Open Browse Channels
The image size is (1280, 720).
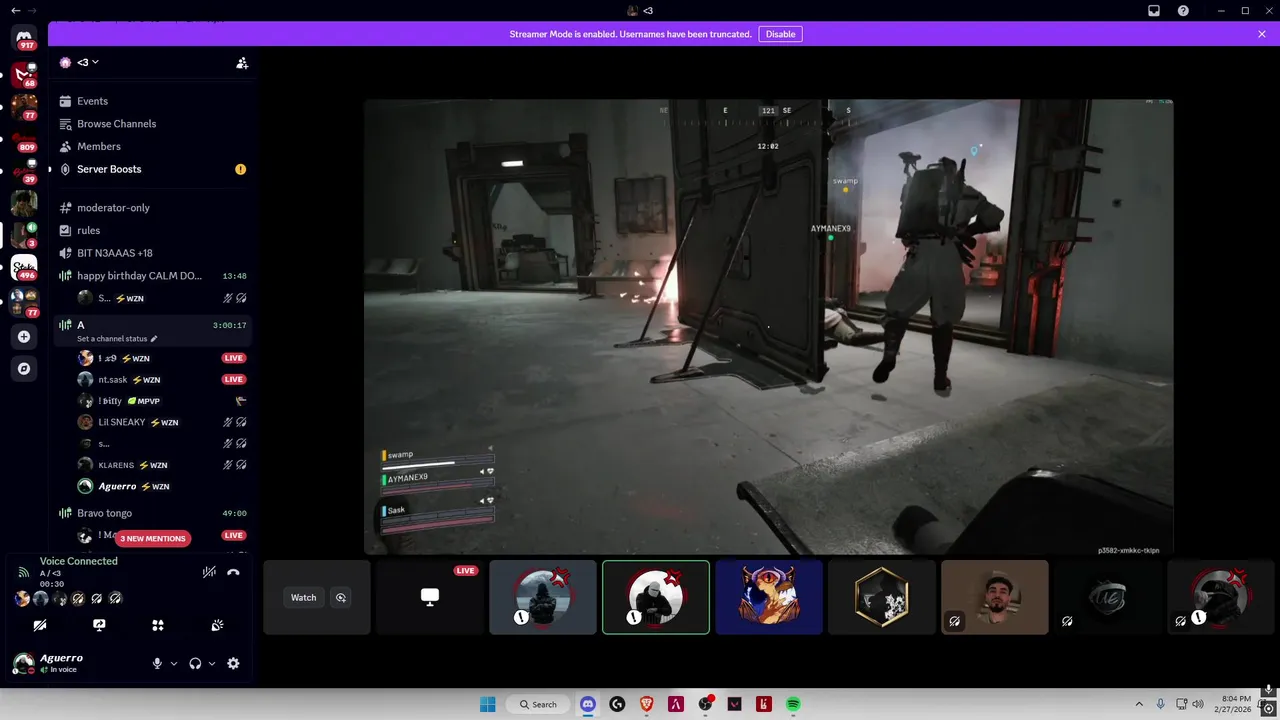tap(153, 124)
